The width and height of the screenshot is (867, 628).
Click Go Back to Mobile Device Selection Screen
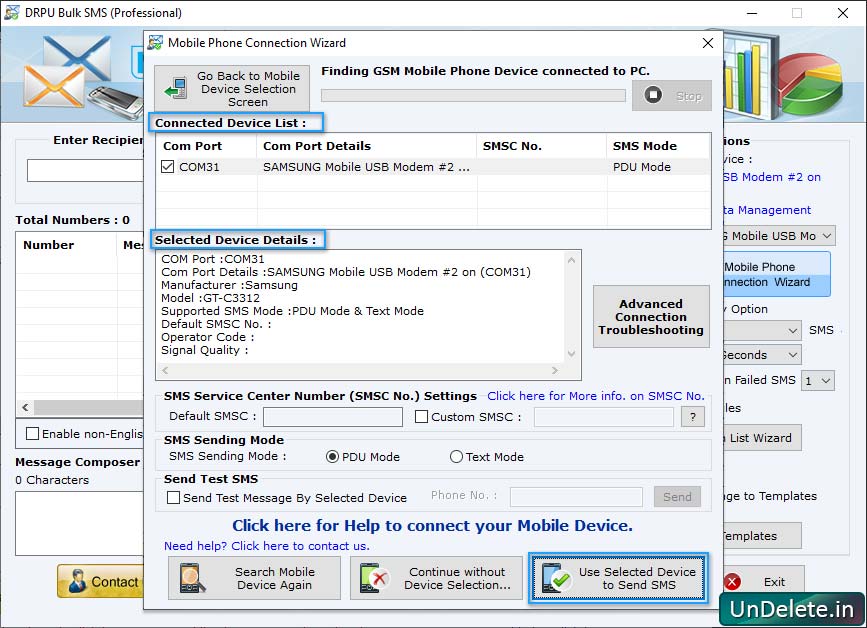pyautogui.click(x=232, y=88)
